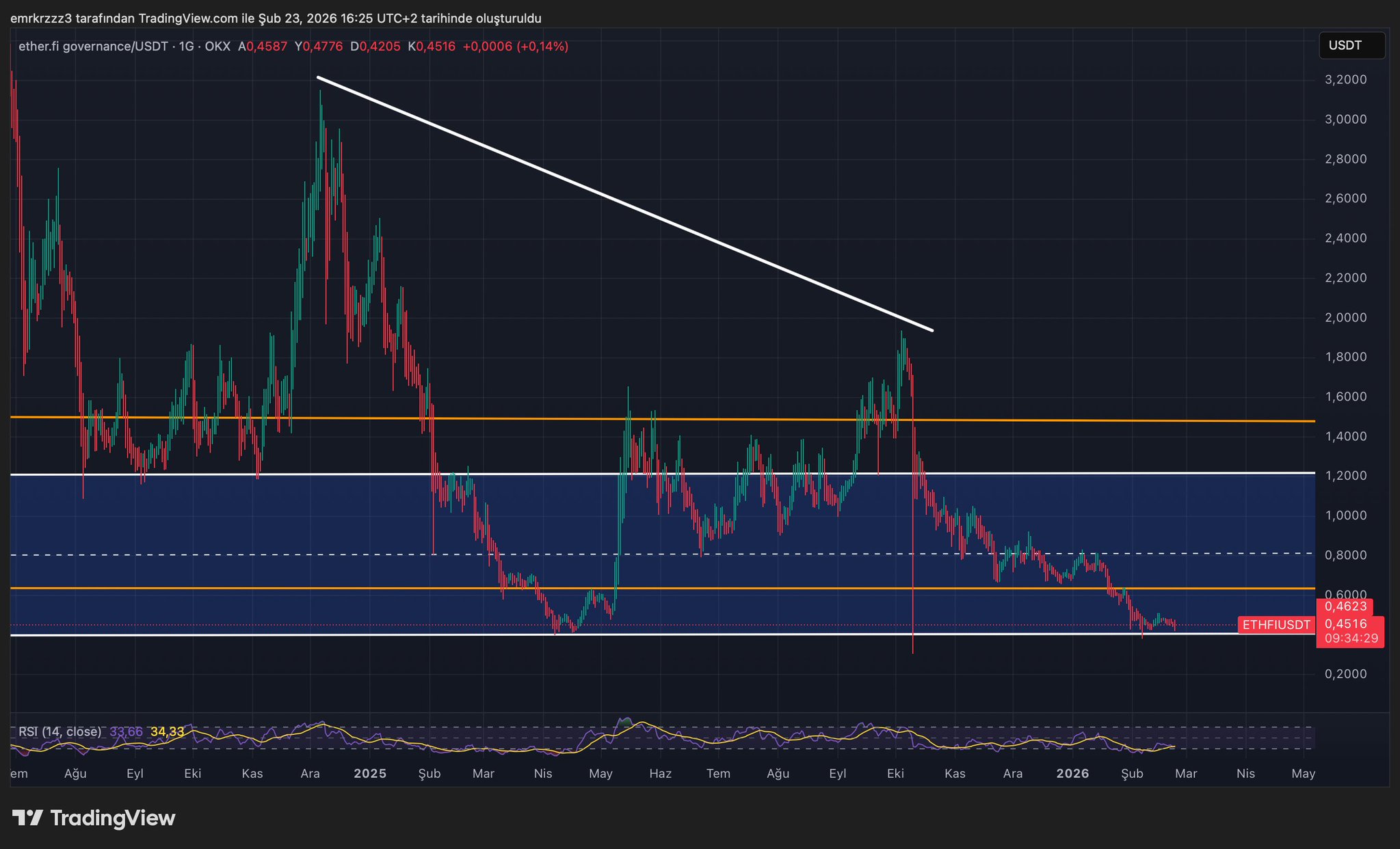Click the yellow RSI value 34,33
The width and height of the screenshot is (1400, 849).
click(x=167, y=731)
